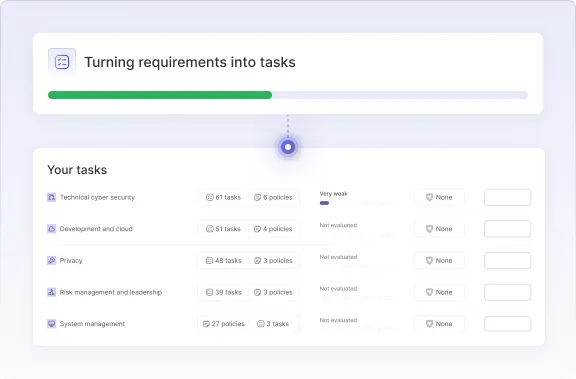Click None label in Risk management row
576x379 pixels.
(x=444, y=292)
